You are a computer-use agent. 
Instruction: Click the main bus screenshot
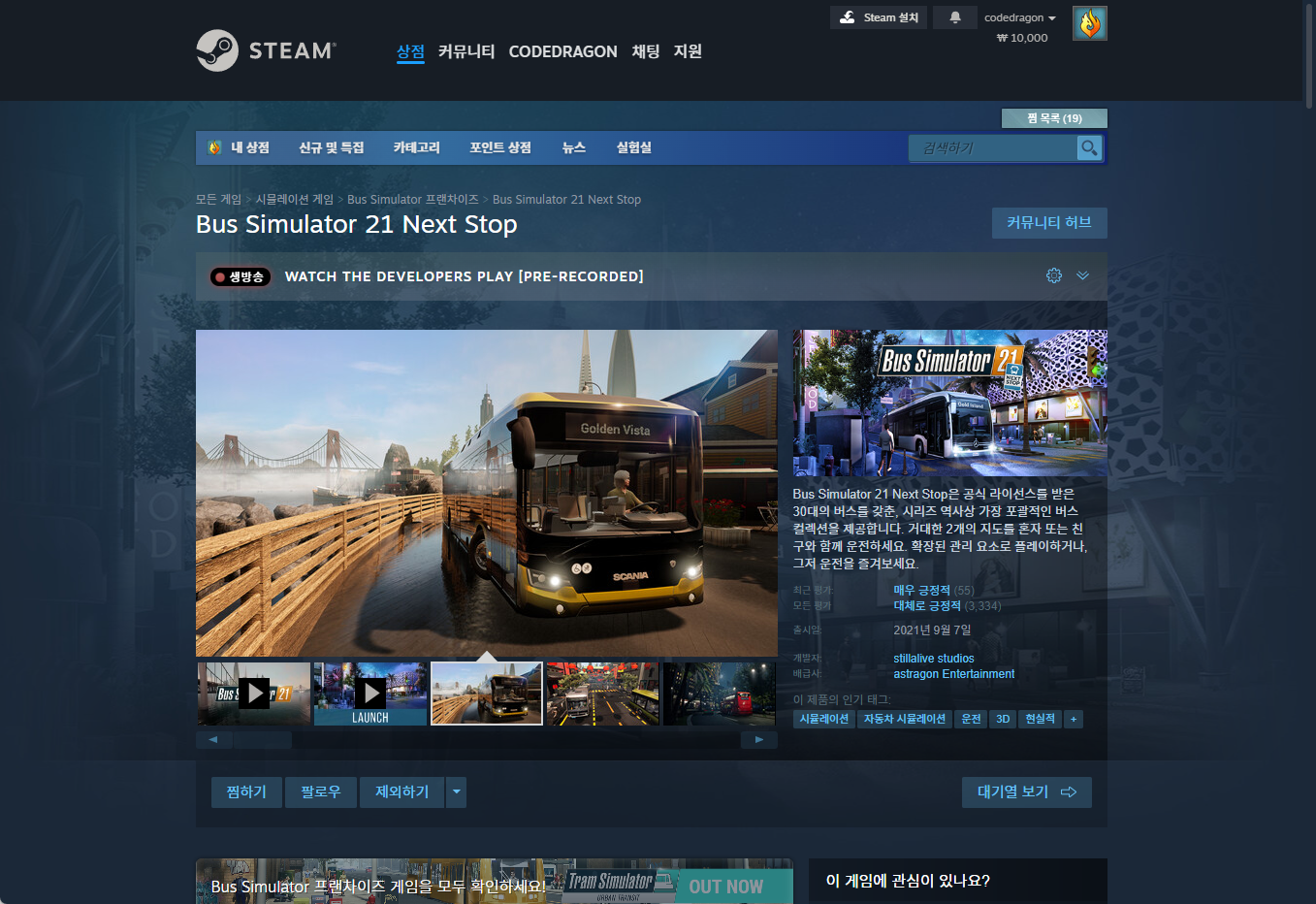[x=487, y=493]
